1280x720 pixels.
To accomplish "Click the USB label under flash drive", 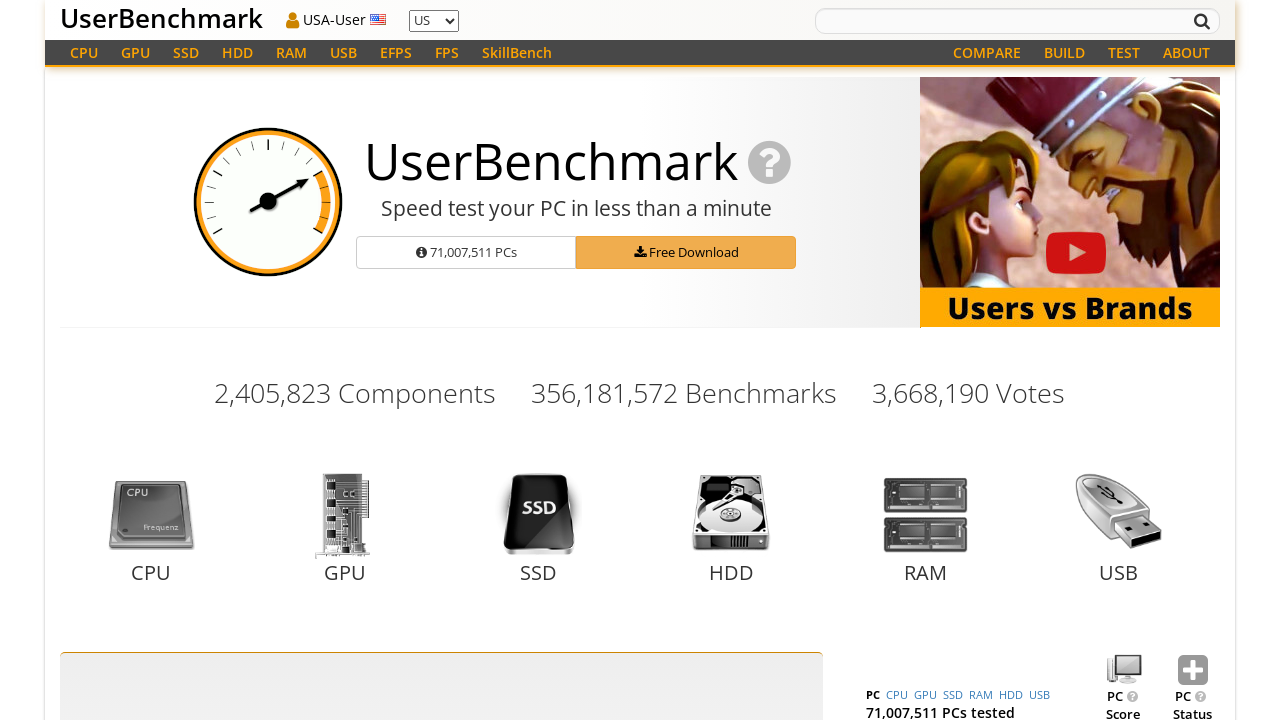I will click(1118, 573).
